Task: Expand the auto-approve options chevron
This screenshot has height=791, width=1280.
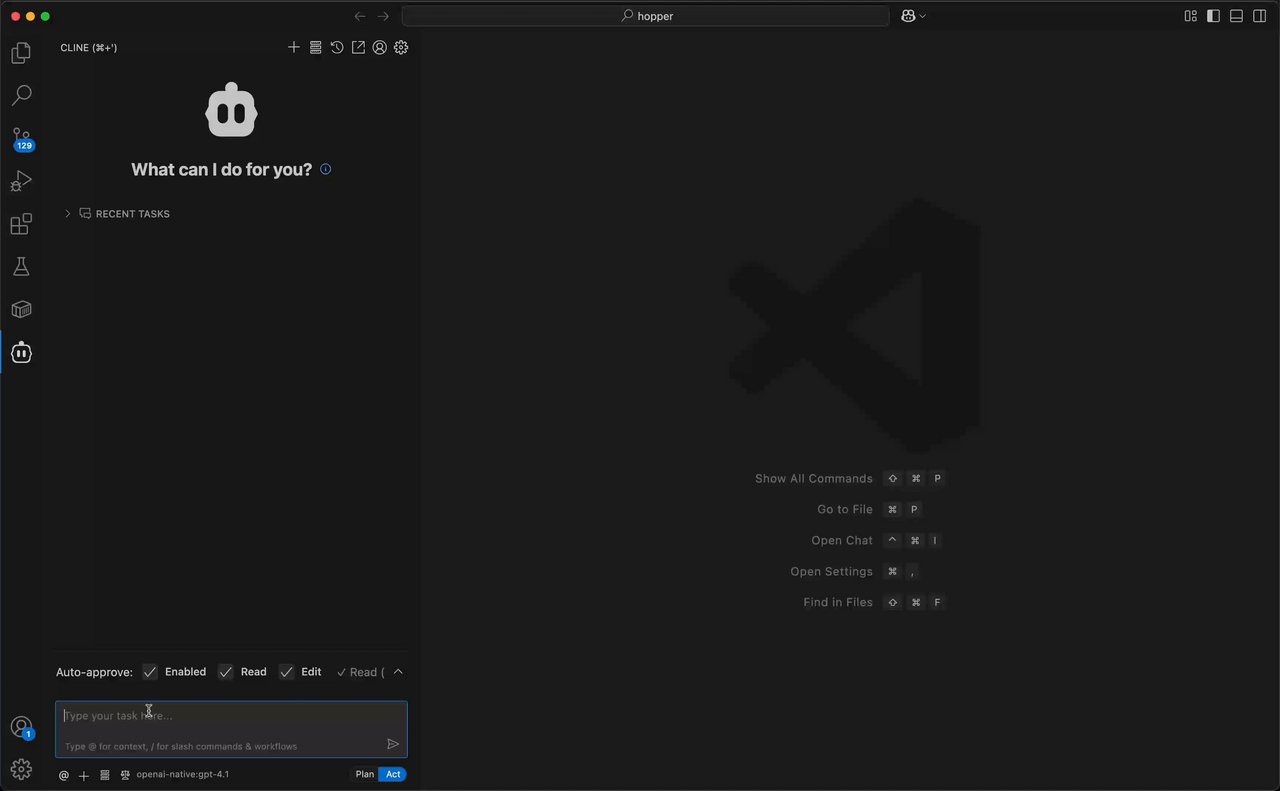Action: click(x=398, y=672)
